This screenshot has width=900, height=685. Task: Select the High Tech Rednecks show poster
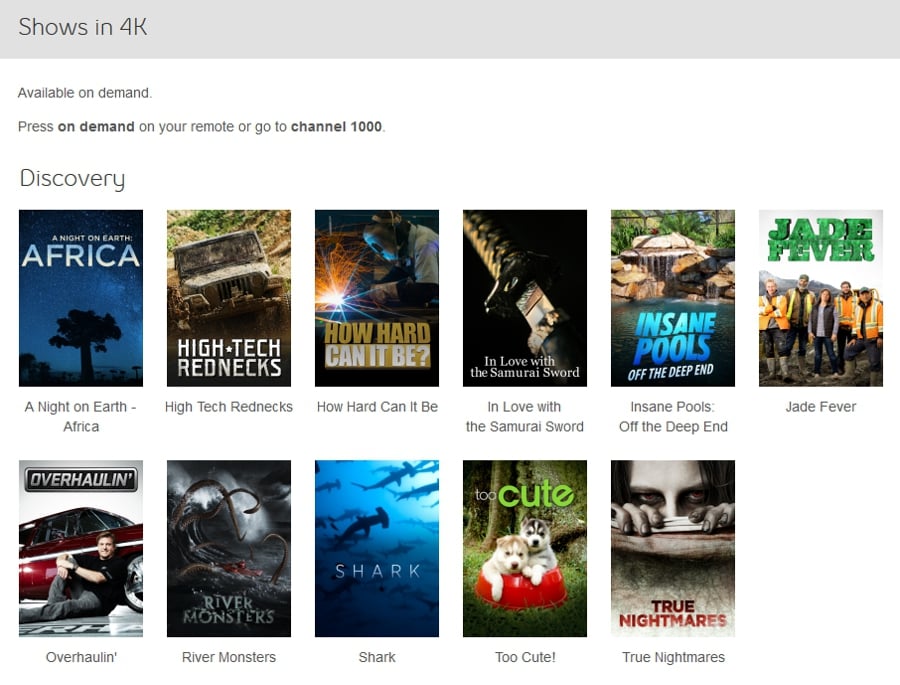tap(228, 297)
